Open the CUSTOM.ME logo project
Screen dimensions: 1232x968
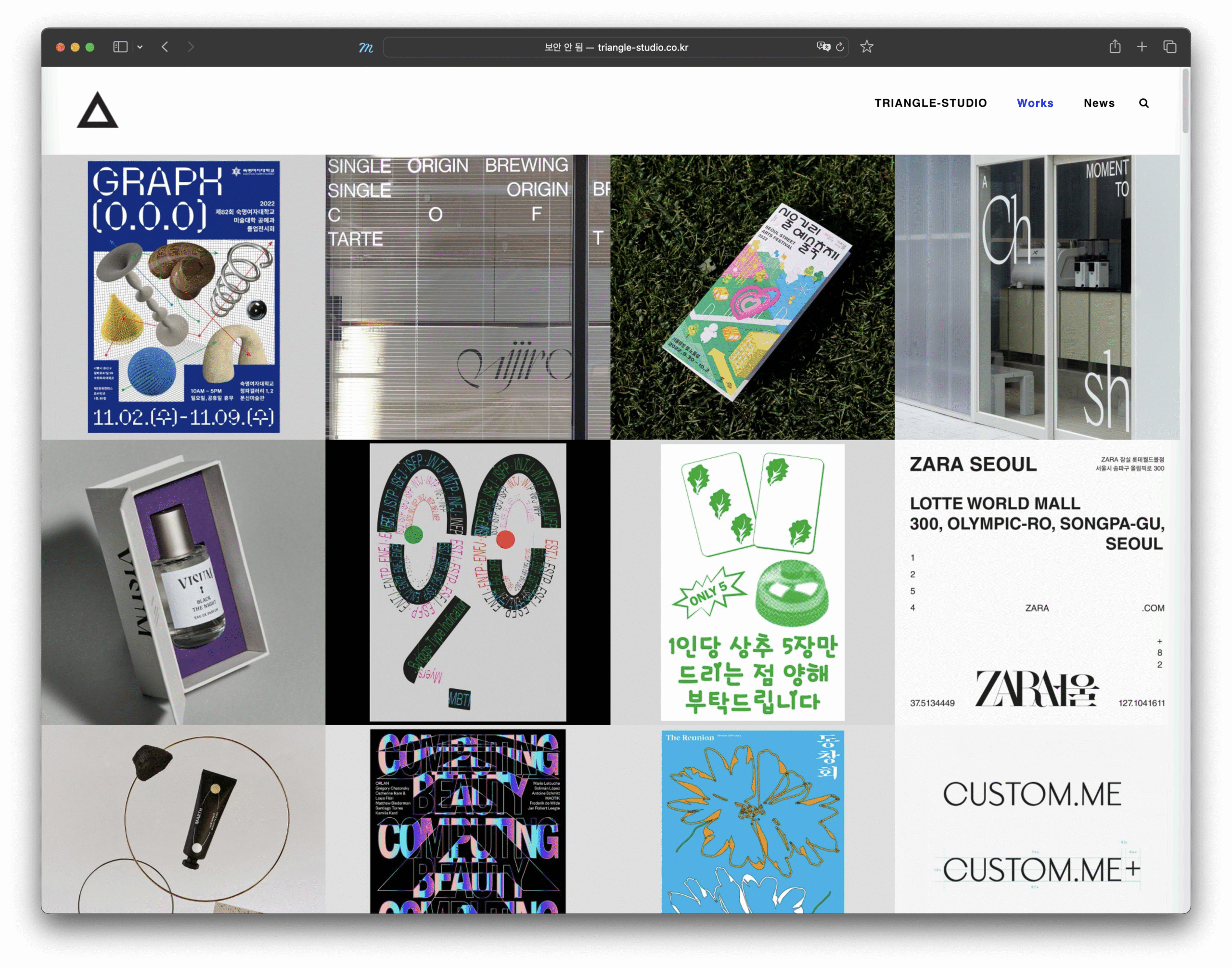1037,819
